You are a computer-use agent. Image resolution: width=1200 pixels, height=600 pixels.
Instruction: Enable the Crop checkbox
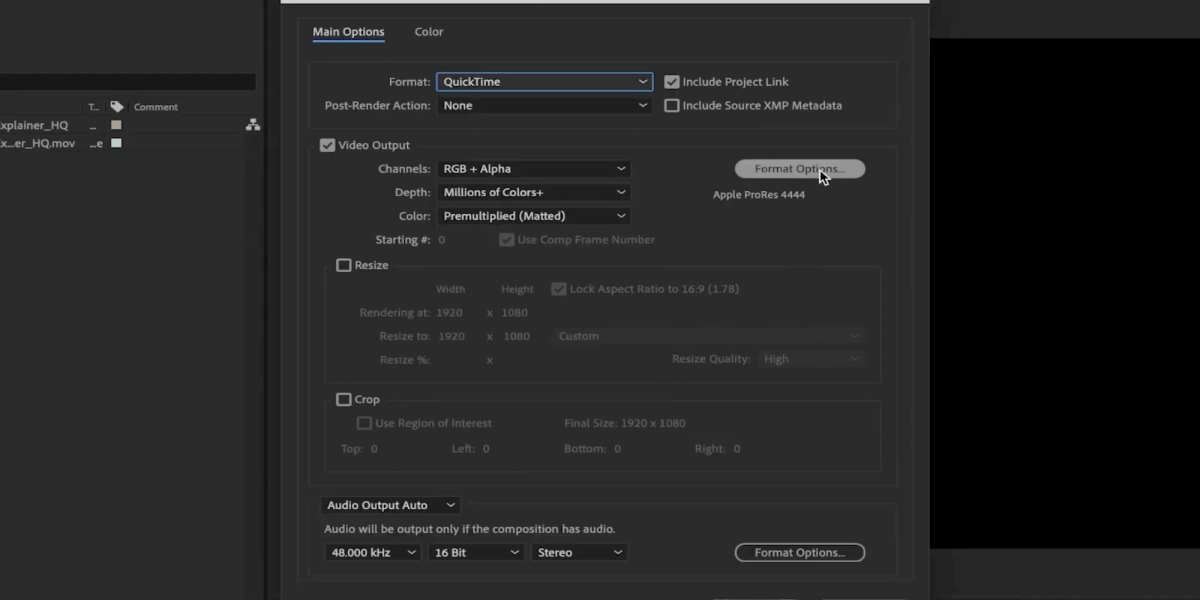click(x=344, y=399)
